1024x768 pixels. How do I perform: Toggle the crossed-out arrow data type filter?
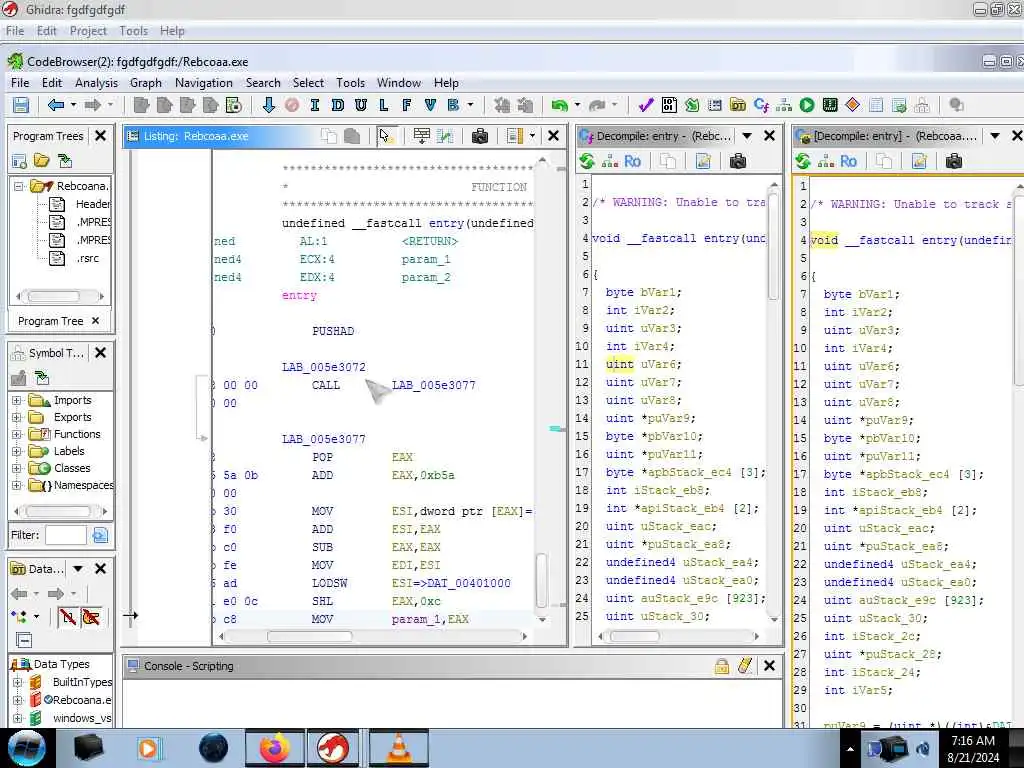91,616
